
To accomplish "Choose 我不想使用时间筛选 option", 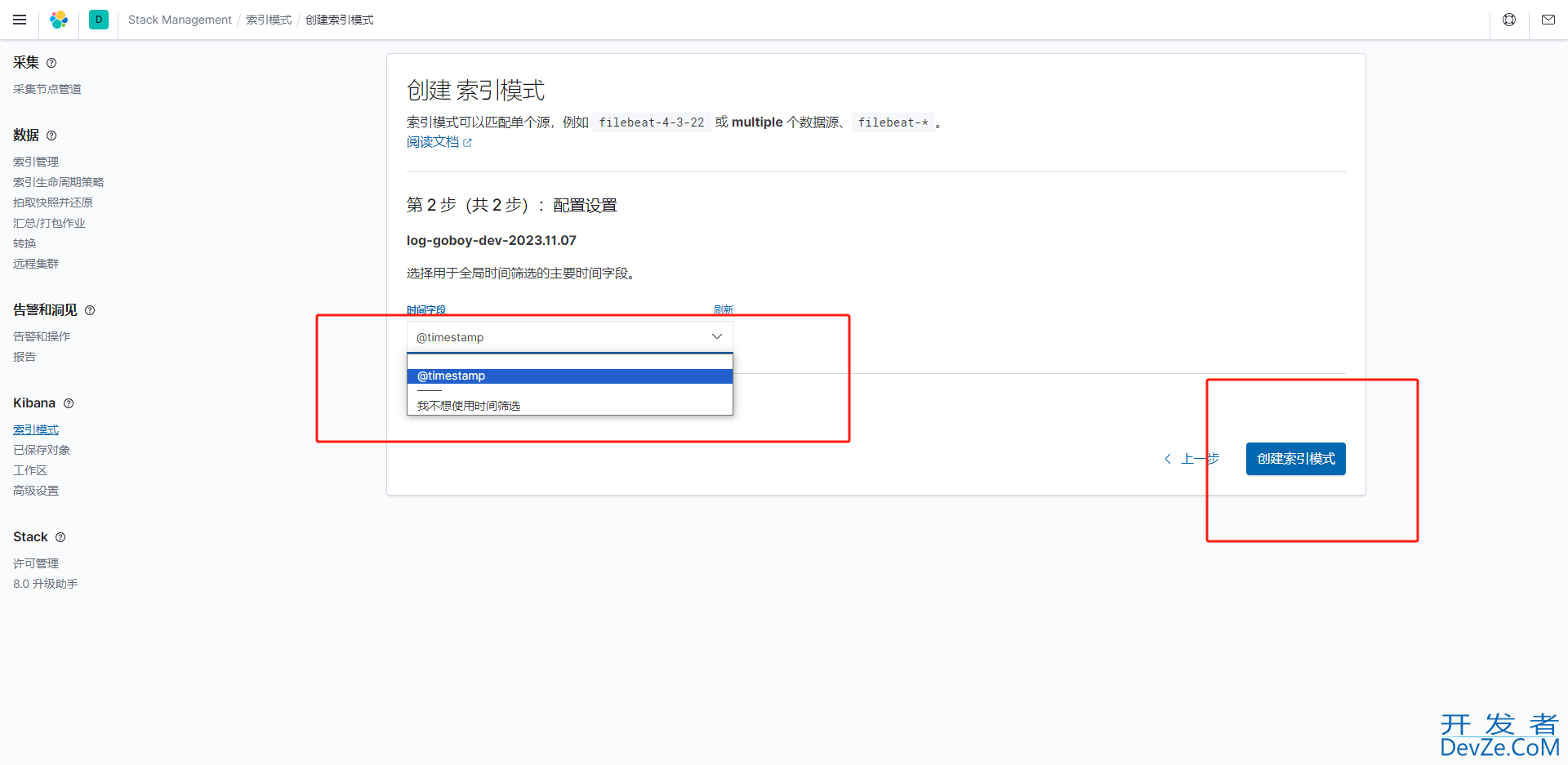I will coord(569,406).
